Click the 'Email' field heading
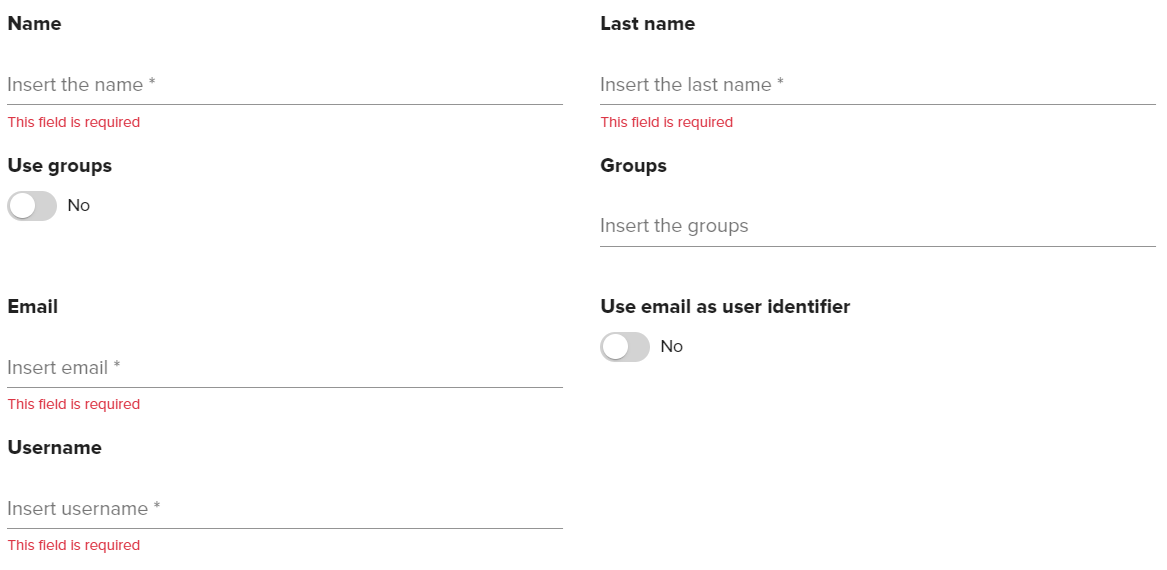 33,307
